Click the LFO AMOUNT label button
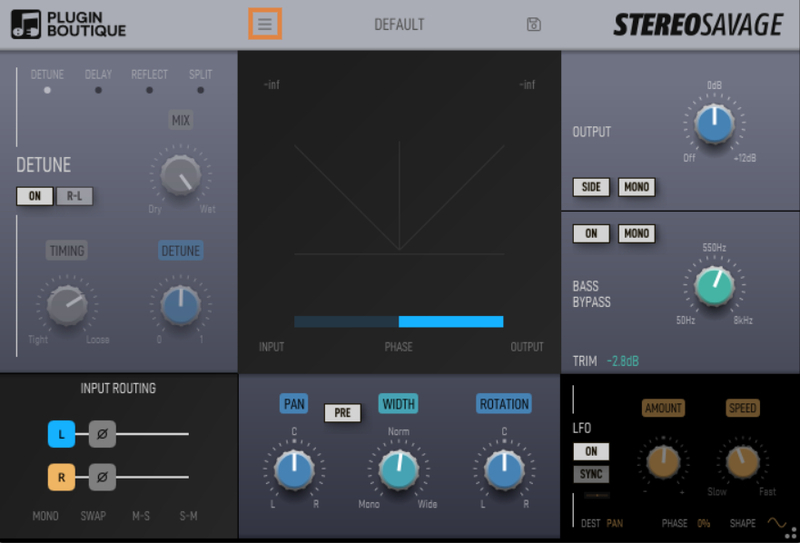The width and height of the screenshot is (800, 543). (663, 408)
